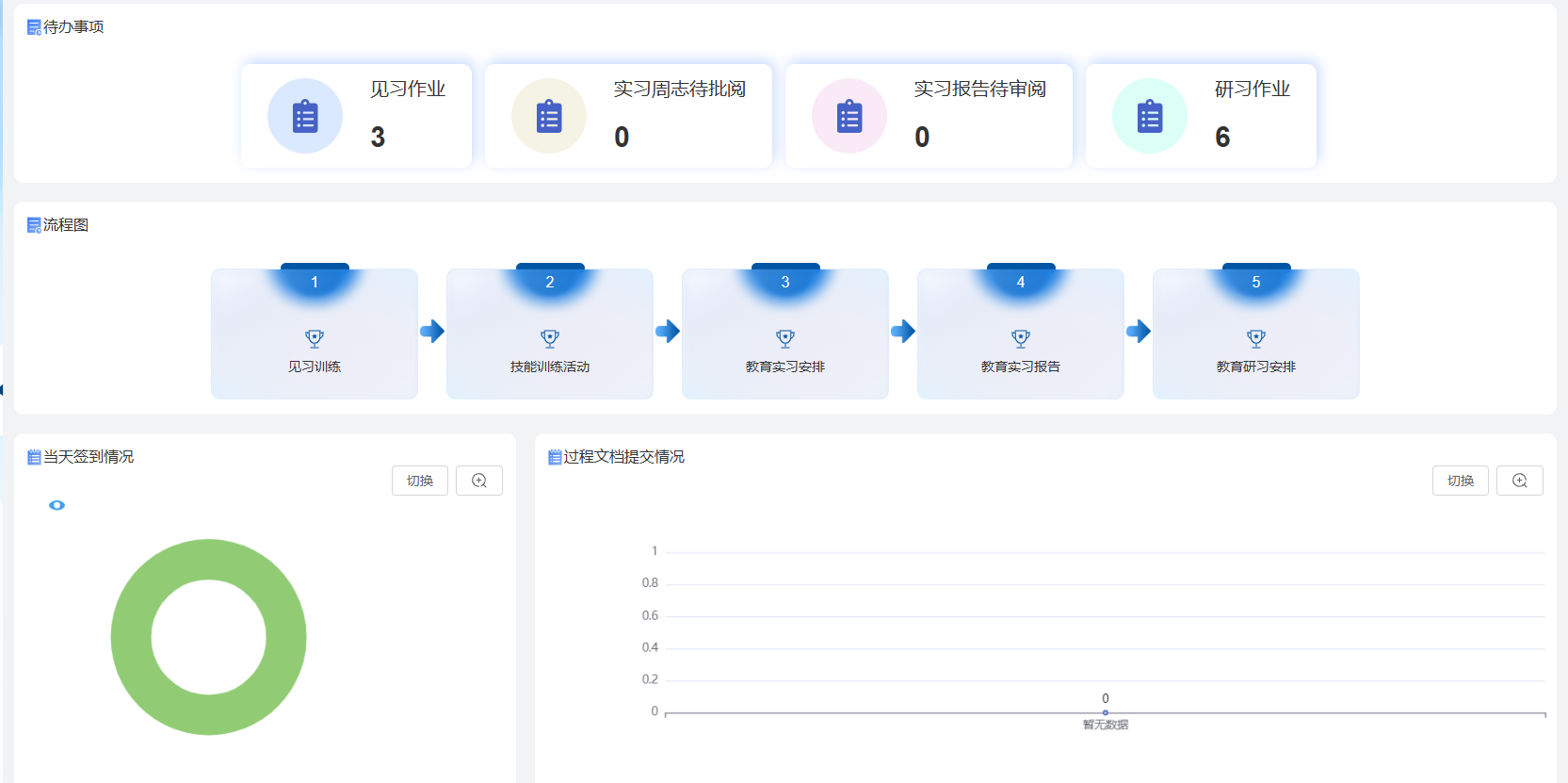This screenshot has height=783, width=1568.
Task: Select flow step 1 number badge
Action: click(x=315, y=282)
